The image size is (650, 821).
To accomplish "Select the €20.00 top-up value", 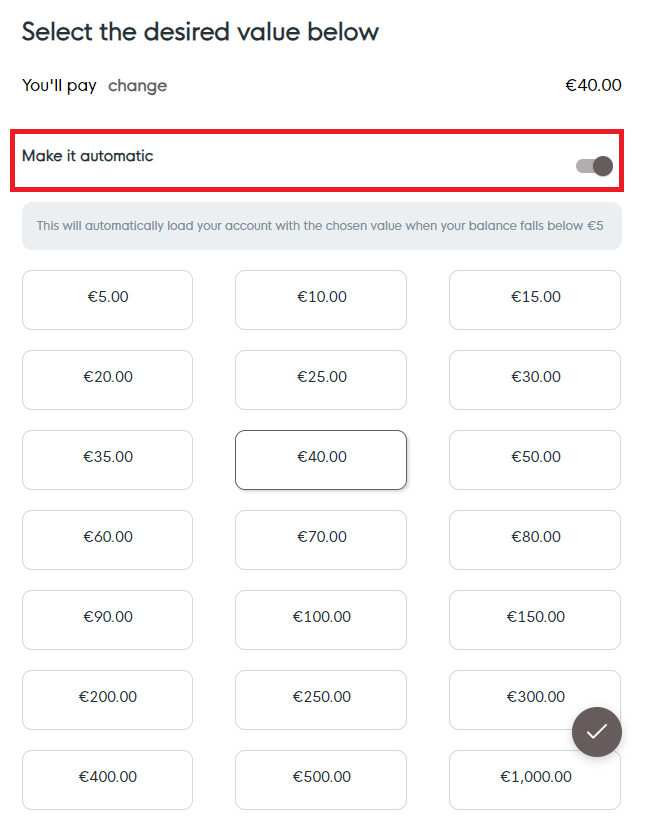I will 107,380.
